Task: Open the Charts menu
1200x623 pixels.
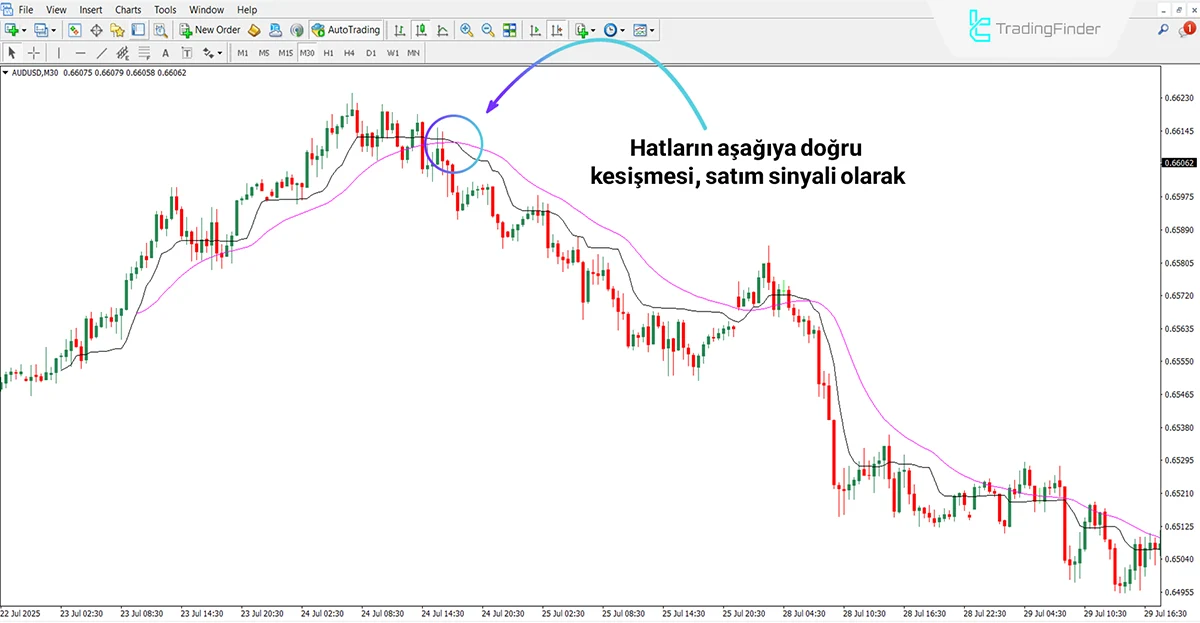Action: point(128,9)
